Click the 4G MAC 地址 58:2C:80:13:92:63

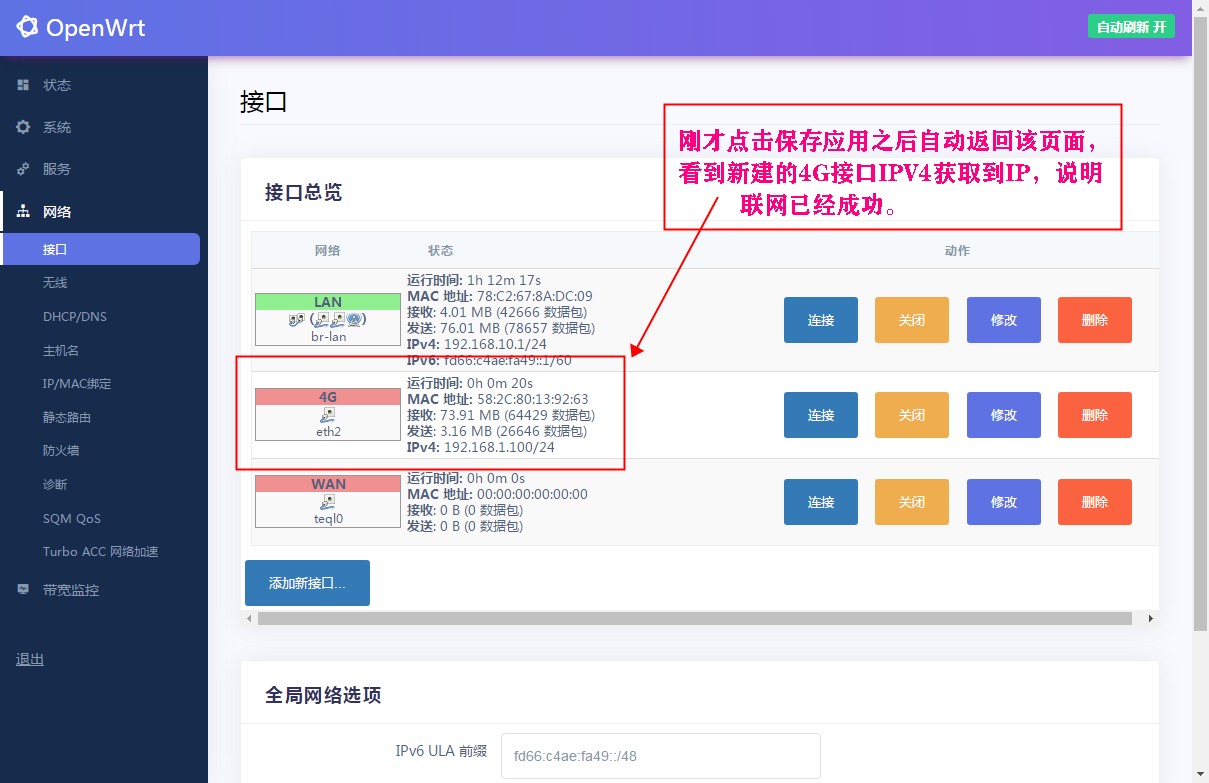coord(498,399)
